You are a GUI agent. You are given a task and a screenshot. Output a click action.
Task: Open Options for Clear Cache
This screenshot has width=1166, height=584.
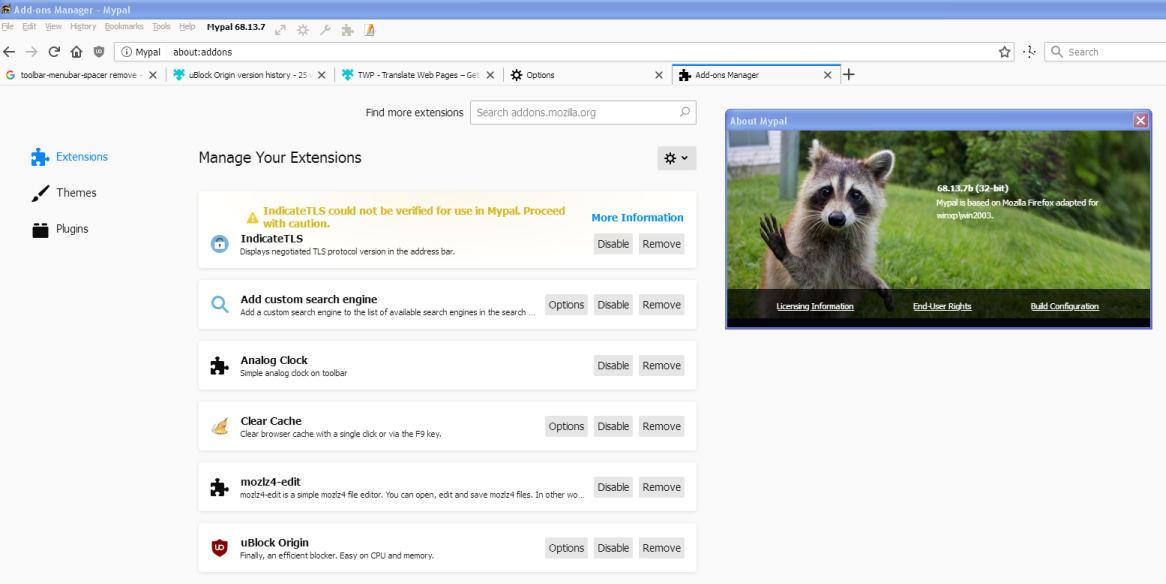point(566,426)
